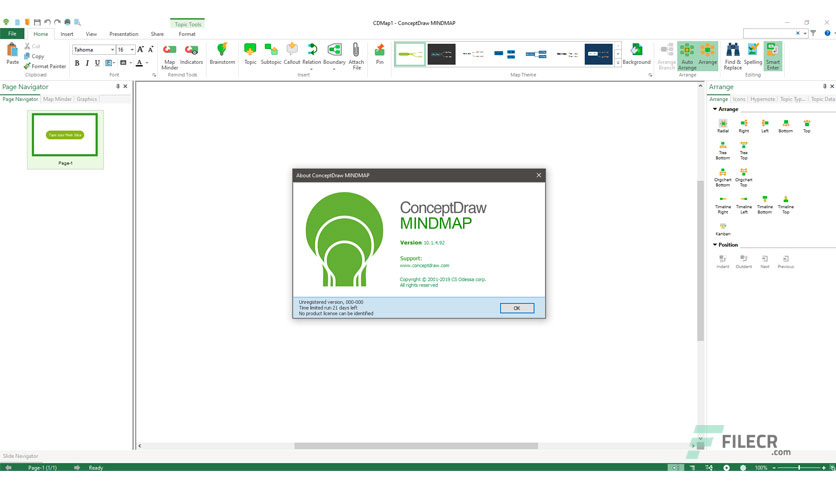Open the search box dropdown arrow
Image resolution: width=836 pixels, height=484 pixels.
click(x=805, y=33)
